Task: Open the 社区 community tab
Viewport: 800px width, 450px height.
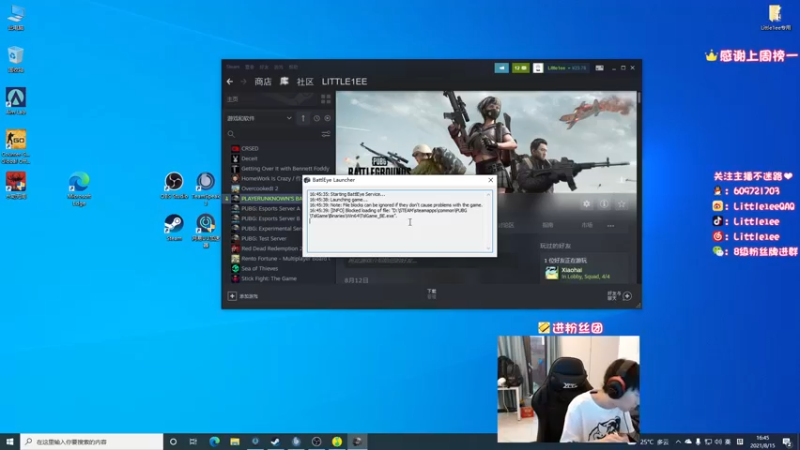Action: pyautogui.click(x=305, y=82)
